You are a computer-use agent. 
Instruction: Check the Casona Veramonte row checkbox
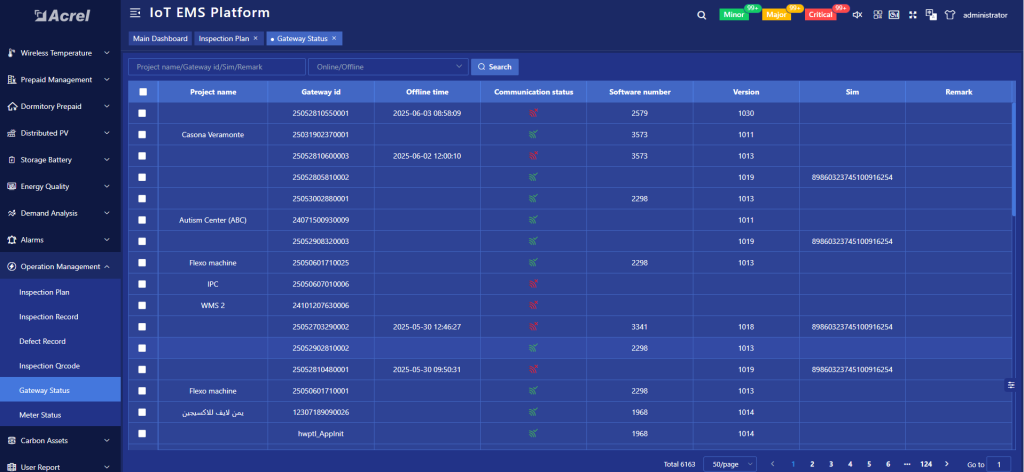[x=142, y=134]
